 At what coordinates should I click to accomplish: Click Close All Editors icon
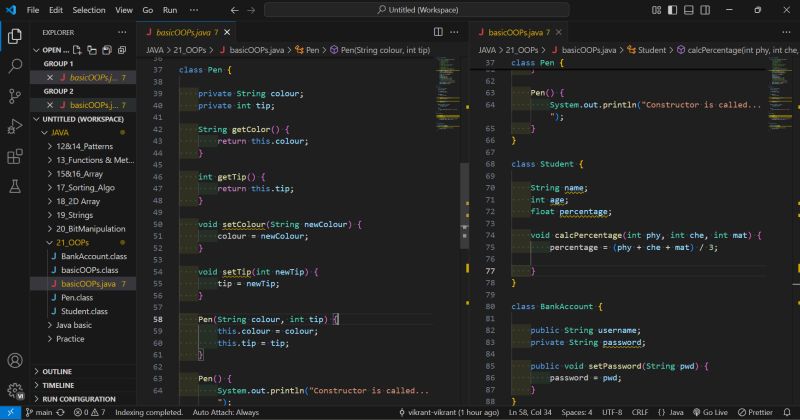pyautogui.click(x=122, y=50)
